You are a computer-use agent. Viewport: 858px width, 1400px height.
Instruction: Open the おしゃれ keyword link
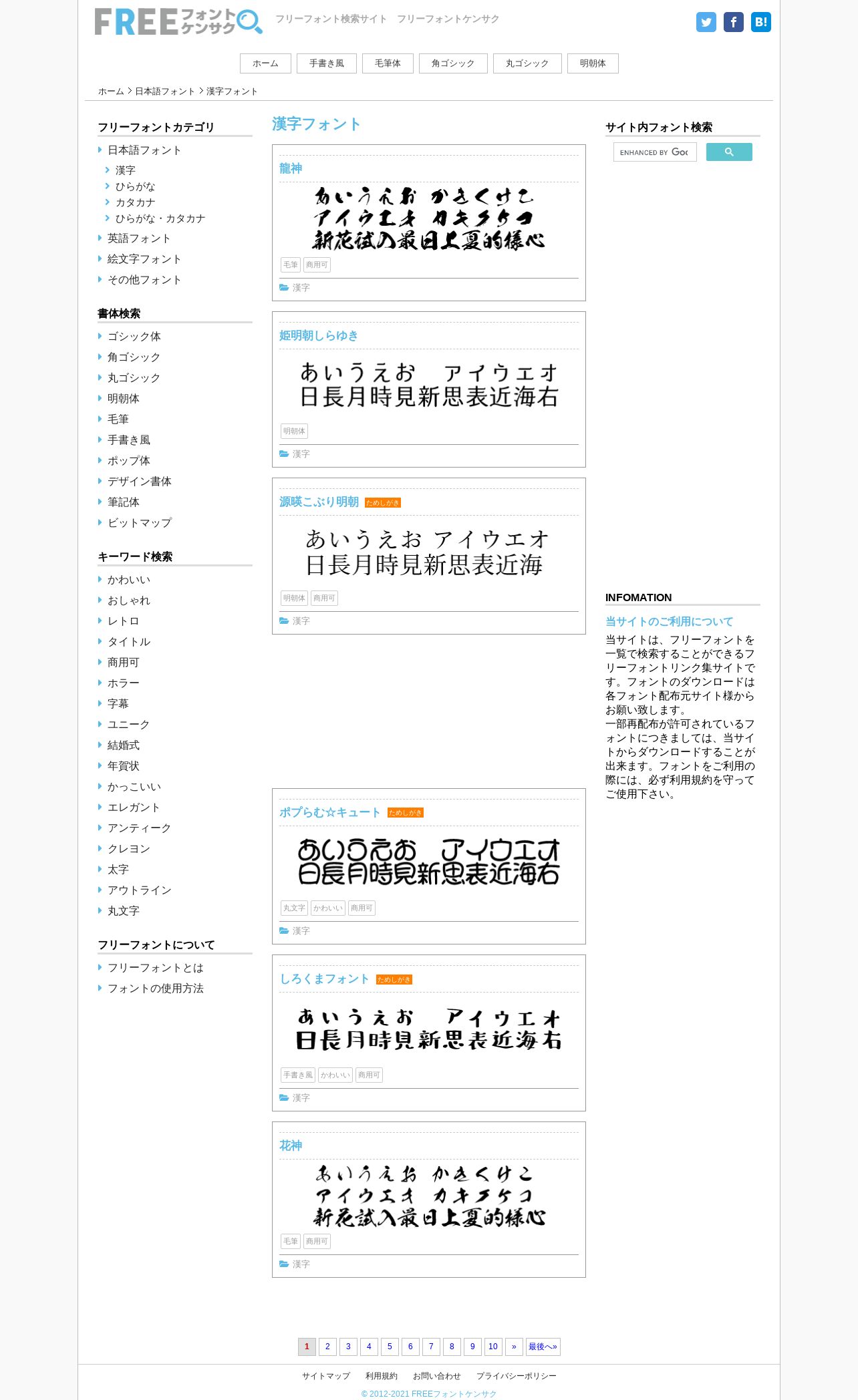click(129, 600)
